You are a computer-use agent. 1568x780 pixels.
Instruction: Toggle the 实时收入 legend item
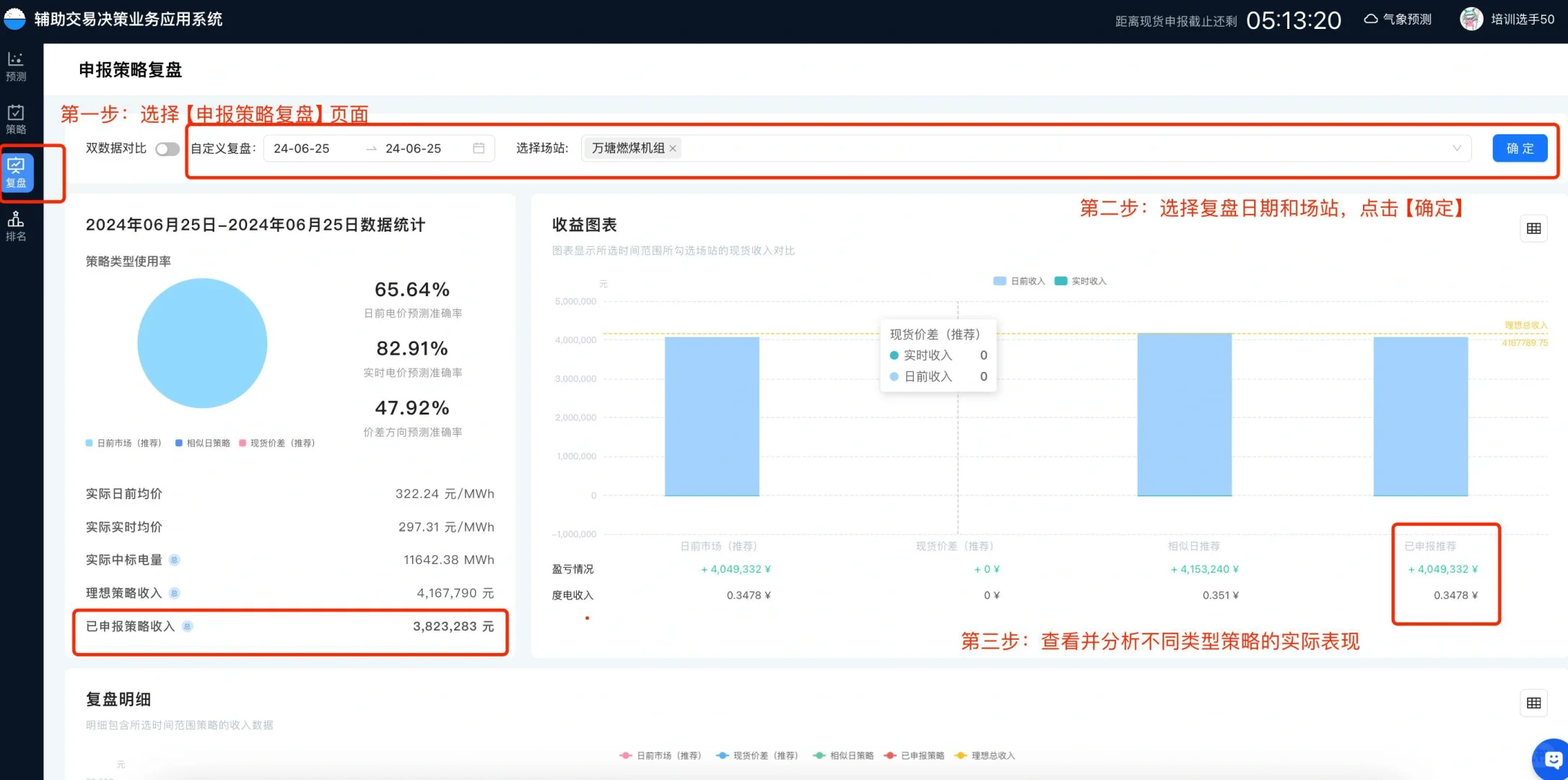[x=1081, y=281]
